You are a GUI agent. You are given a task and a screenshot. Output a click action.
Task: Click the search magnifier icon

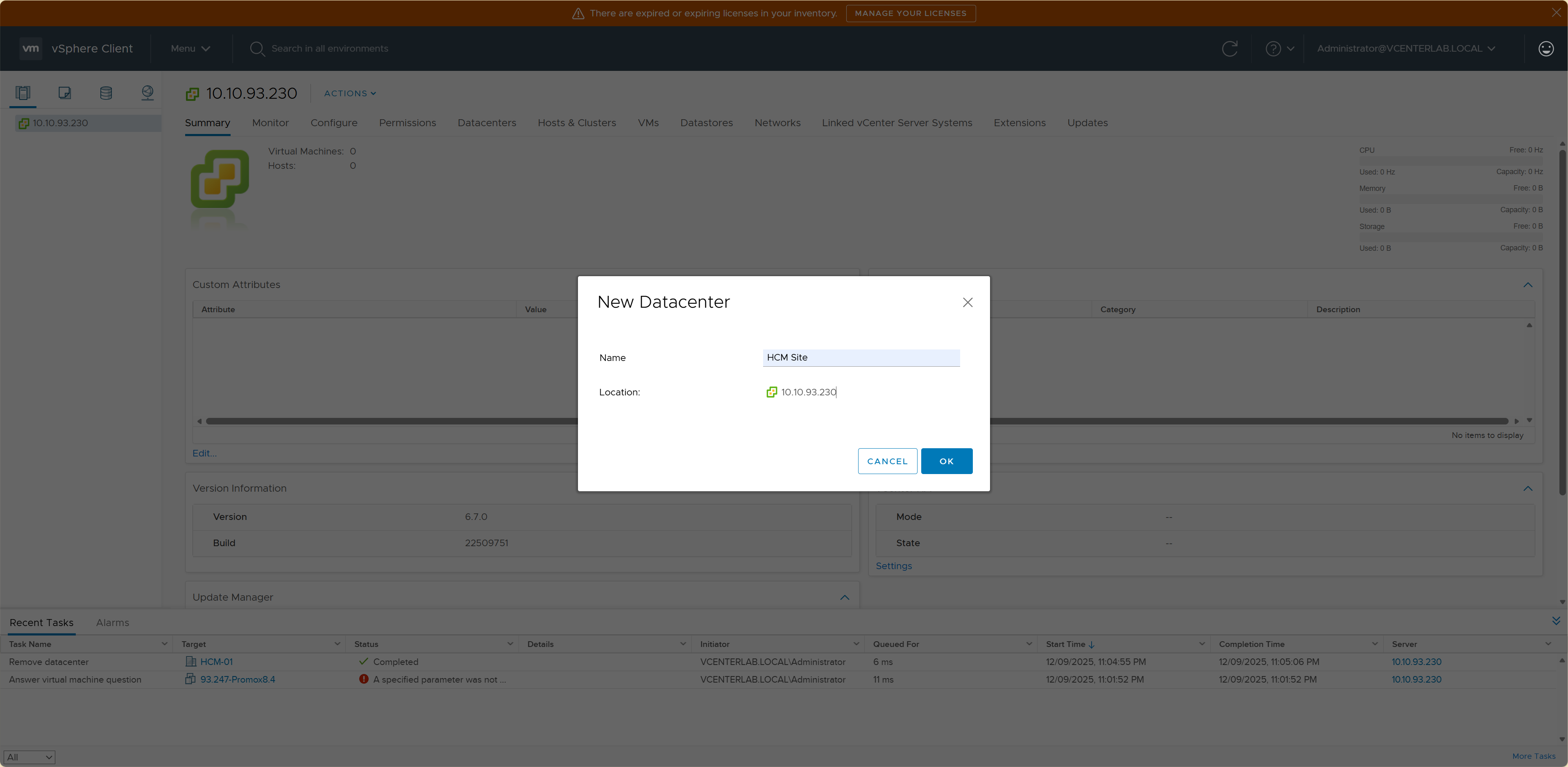click(257, 49)
